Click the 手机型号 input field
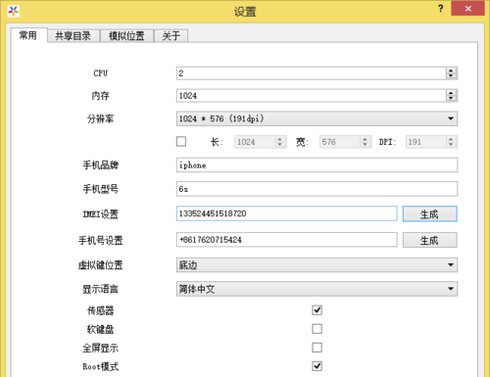The width and height of the screenshot is (490, 377). coord(317,189)
